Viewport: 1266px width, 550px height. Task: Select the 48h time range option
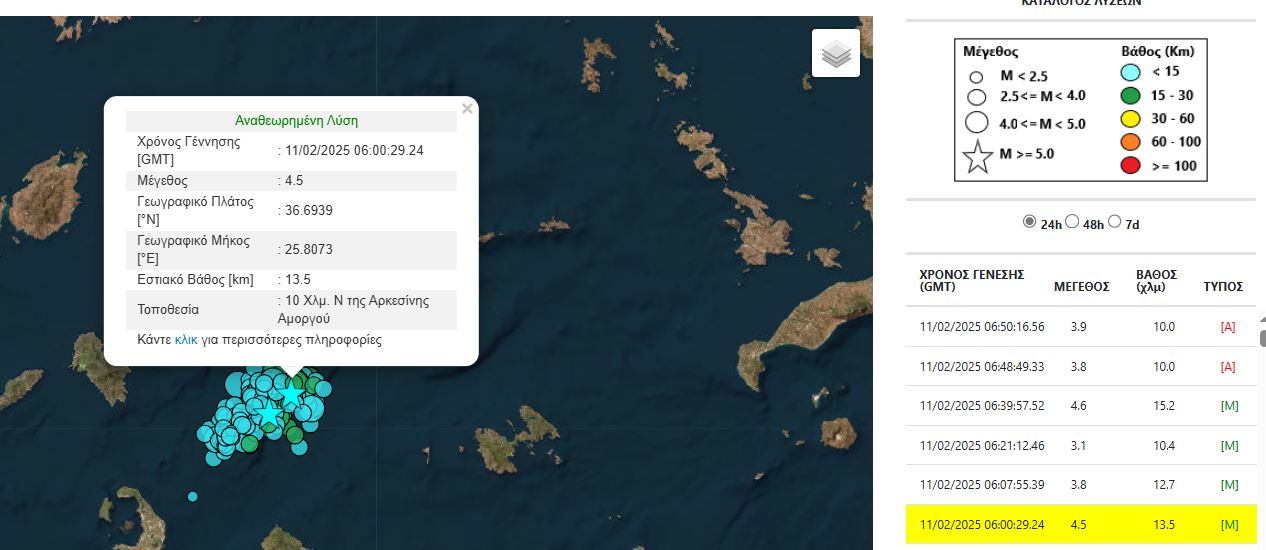point(1072,222)
